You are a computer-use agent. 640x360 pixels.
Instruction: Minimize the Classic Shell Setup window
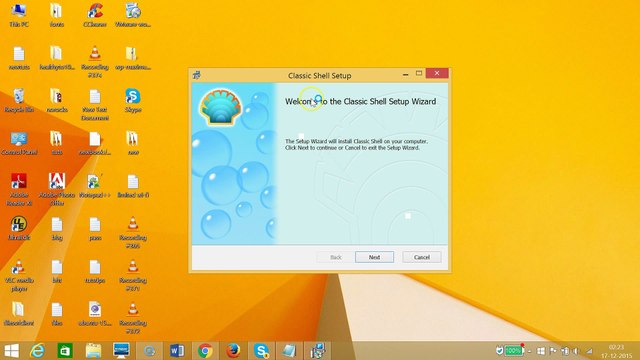coord(405,74)
